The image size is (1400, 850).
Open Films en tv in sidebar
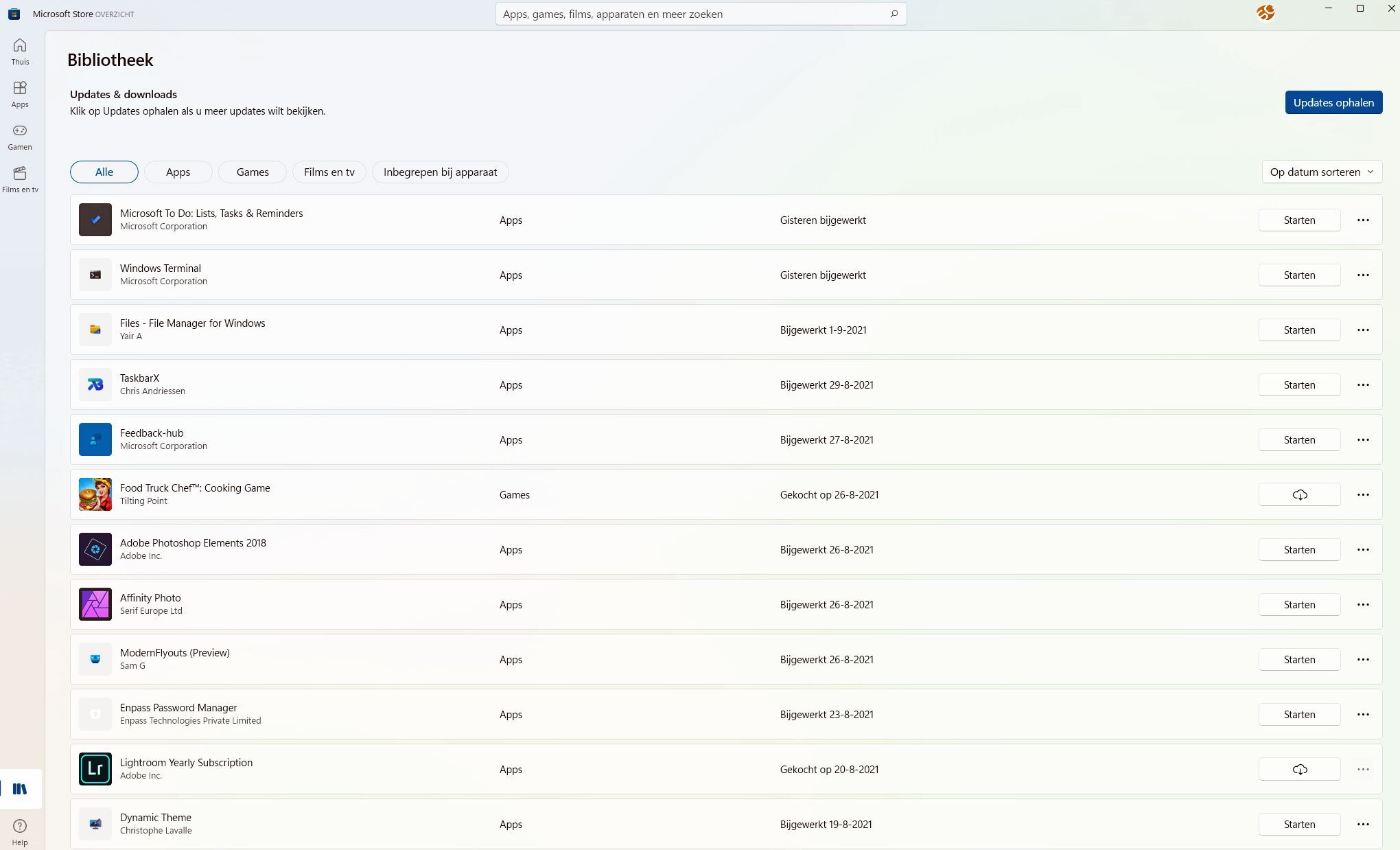20,179
